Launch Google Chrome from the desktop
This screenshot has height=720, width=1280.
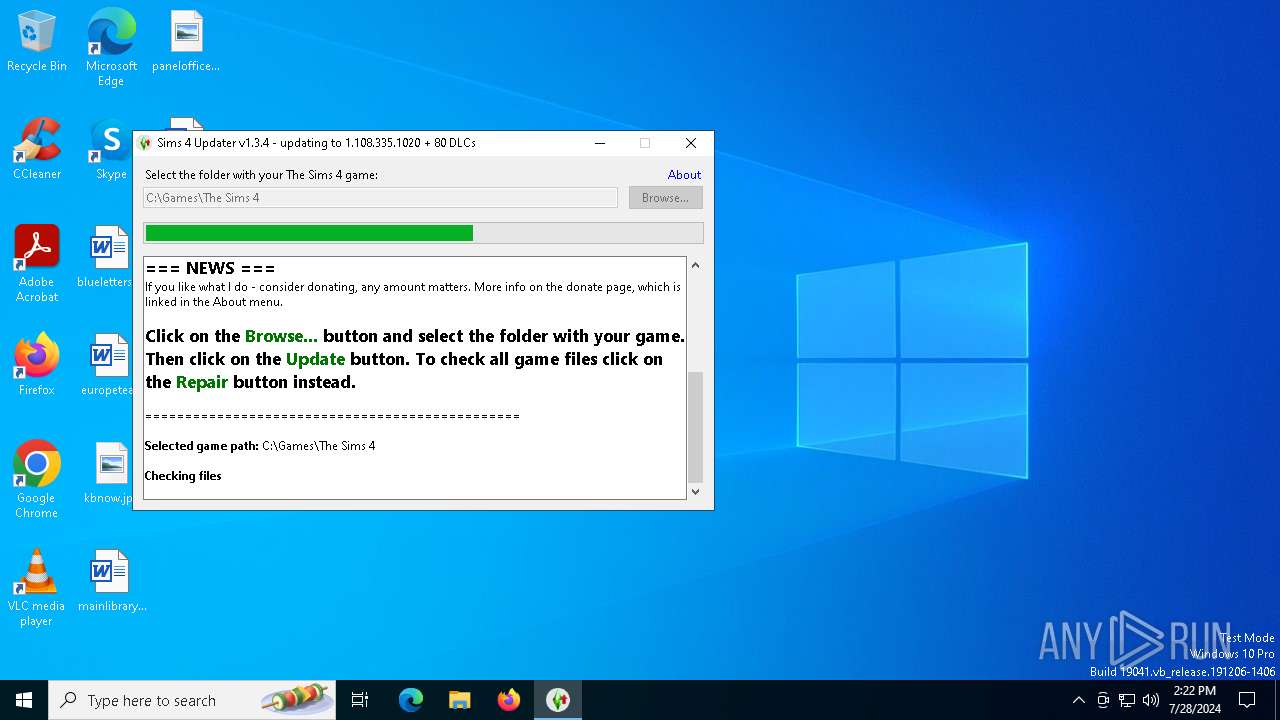point(37,480)
